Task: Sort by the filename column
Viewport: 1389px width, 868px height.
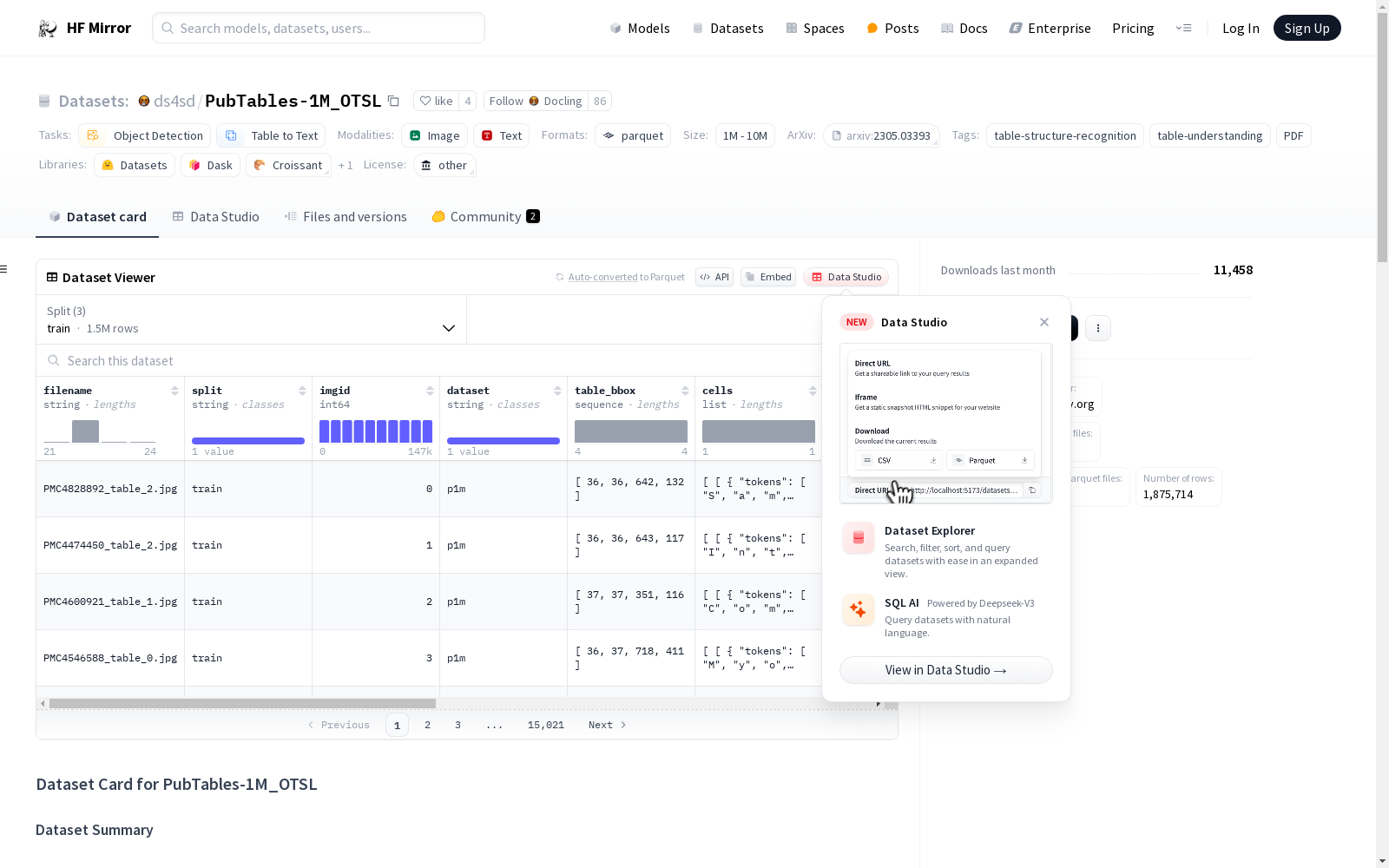Action: [174, 391]
